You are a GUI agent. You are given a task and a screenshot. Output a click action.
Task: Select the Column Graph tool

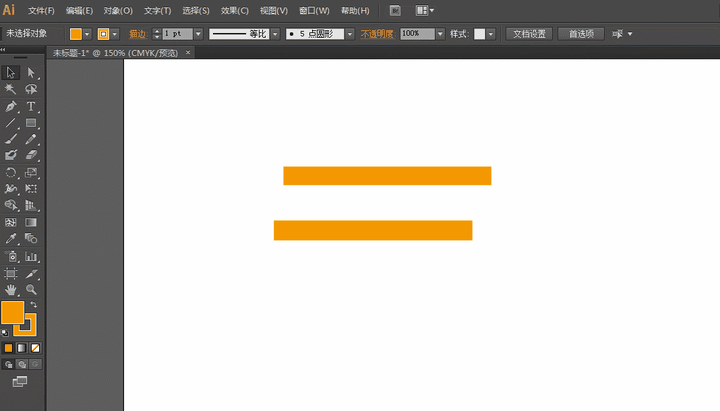31,256
